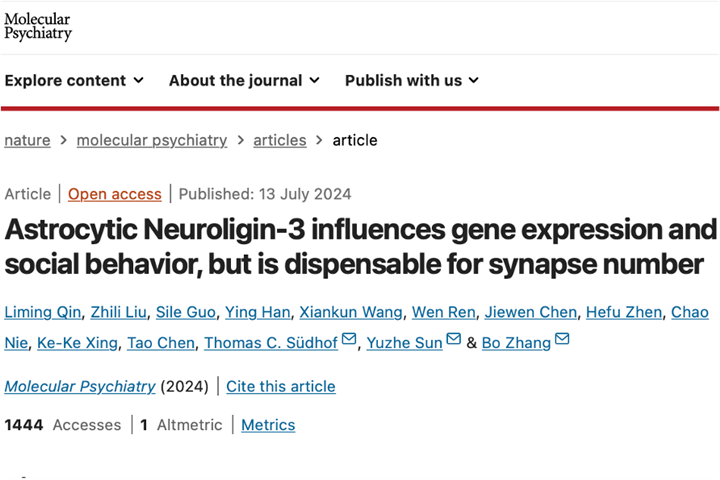The width and height of the screenshot is (720, 480).
Task: Select author Xiankun Wang link
Action: click(x=351, y=312)
